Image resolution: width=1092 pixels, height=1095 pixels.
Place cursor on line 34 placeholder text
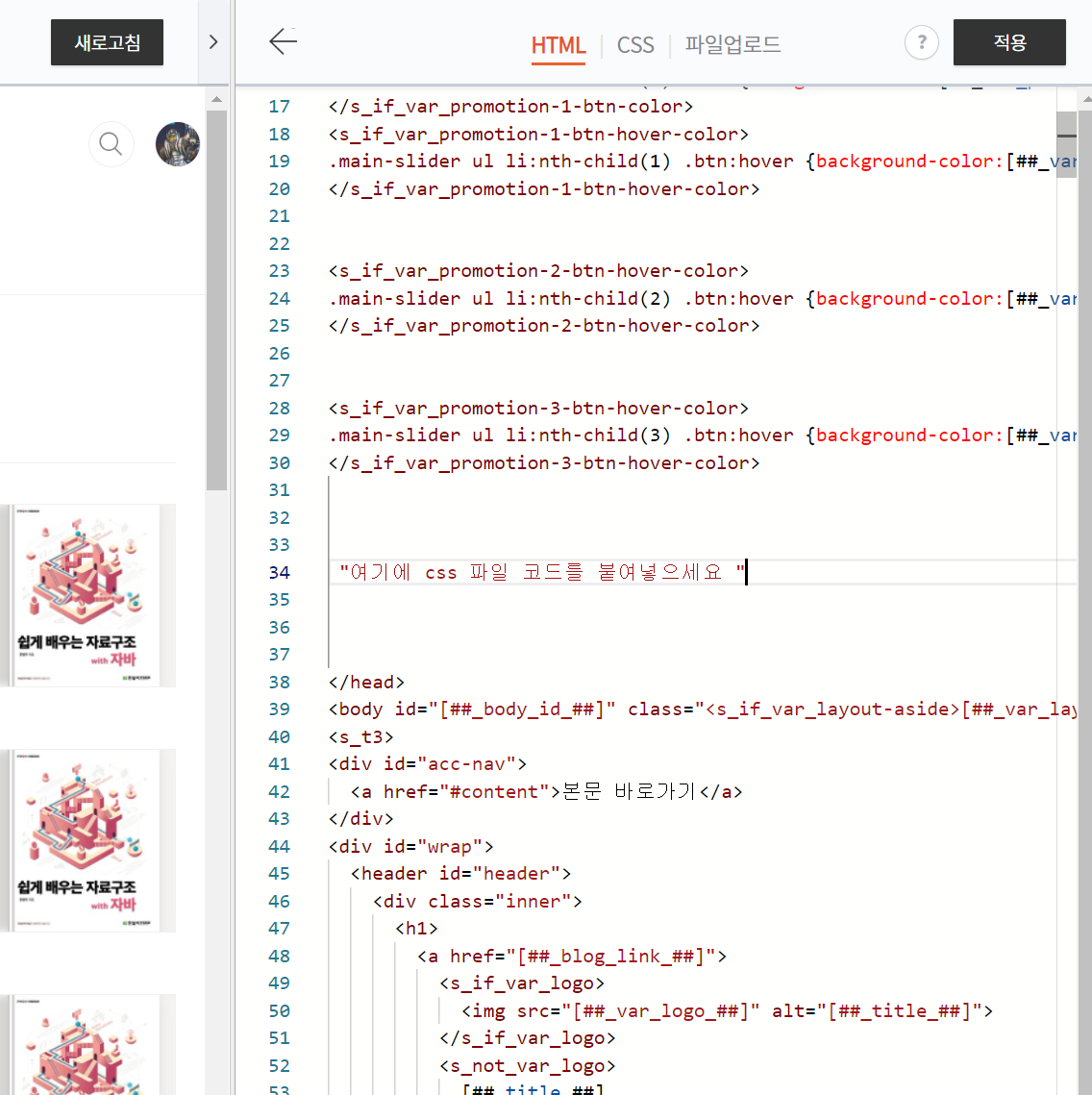pos(542,573)
